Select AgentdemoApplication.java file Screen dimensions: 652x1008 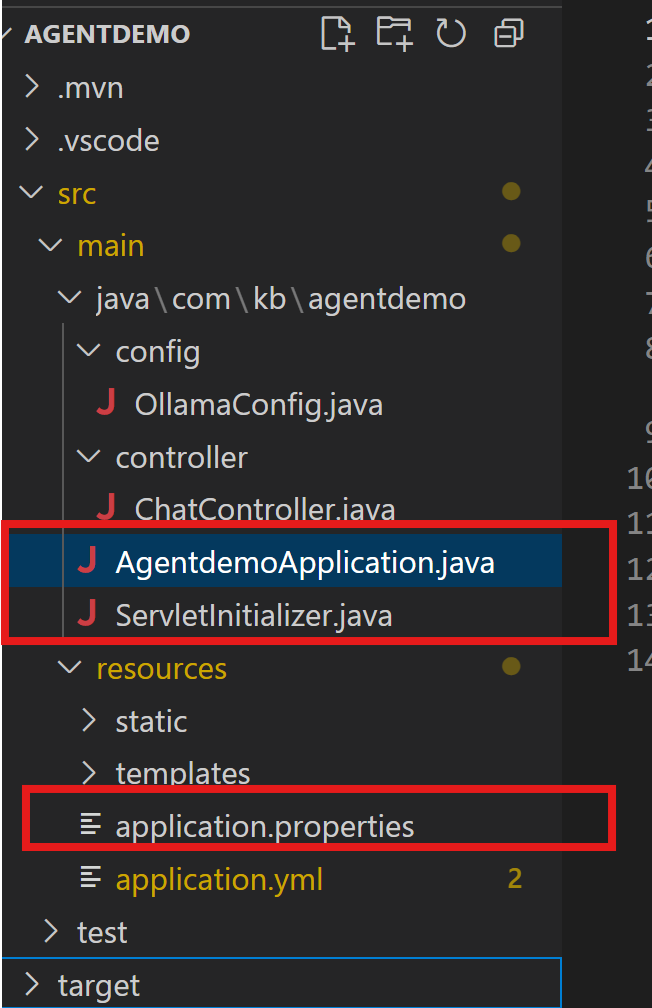[305, 562]
